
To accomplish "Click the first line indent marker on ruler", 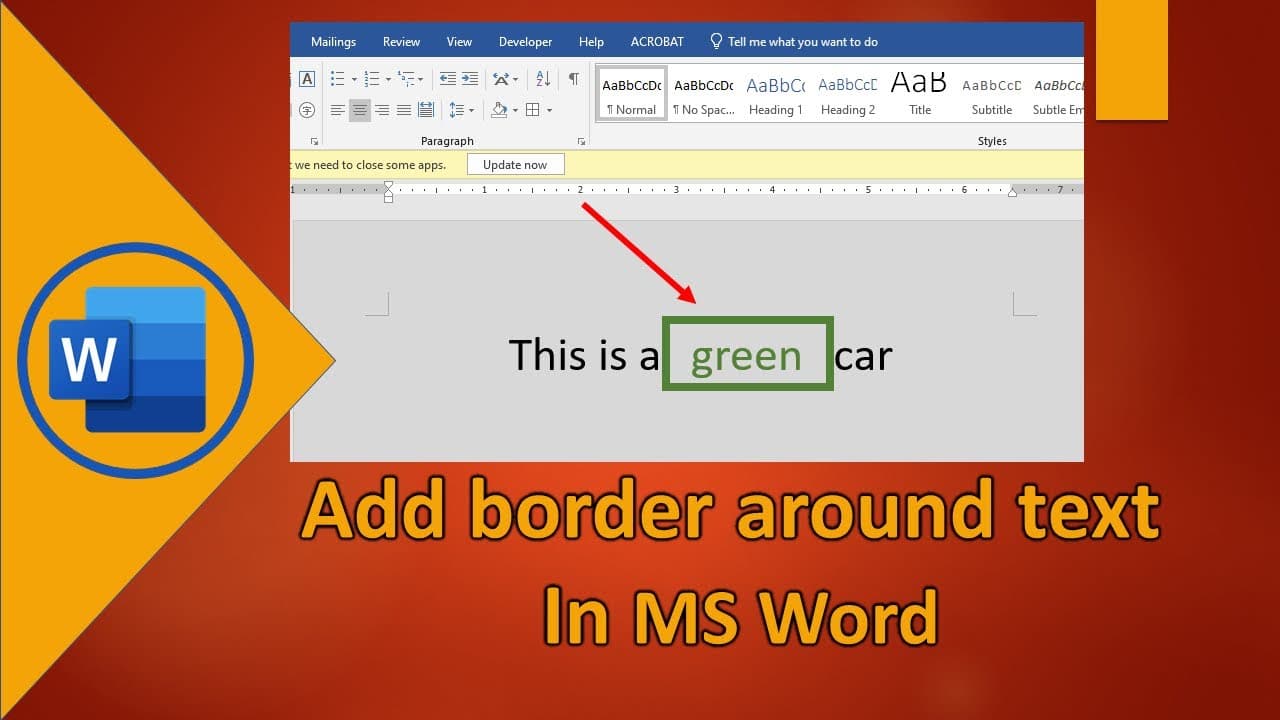I will 388,185.
